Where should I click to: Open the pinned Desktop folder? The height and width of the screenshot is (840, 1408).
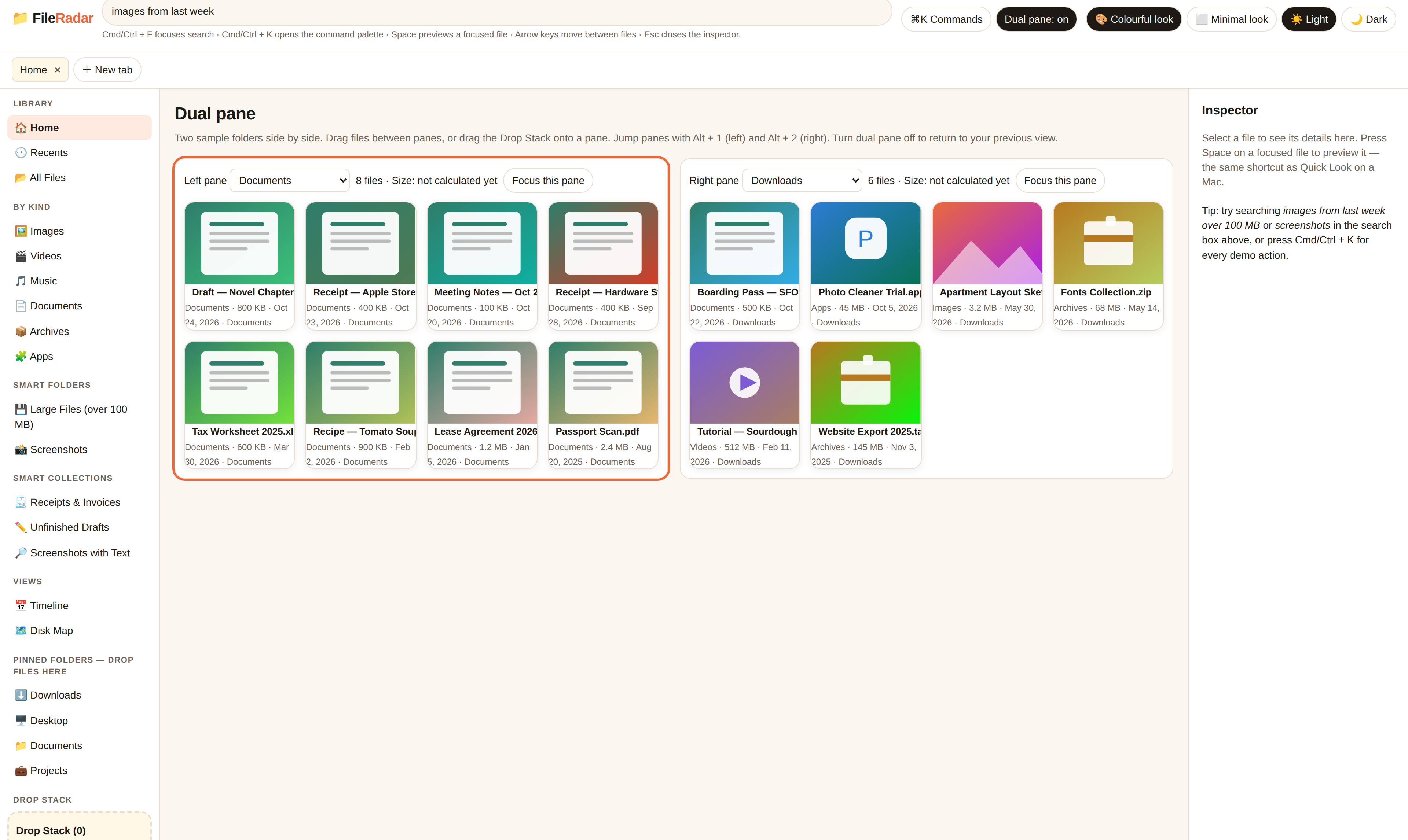coord(79,720)
